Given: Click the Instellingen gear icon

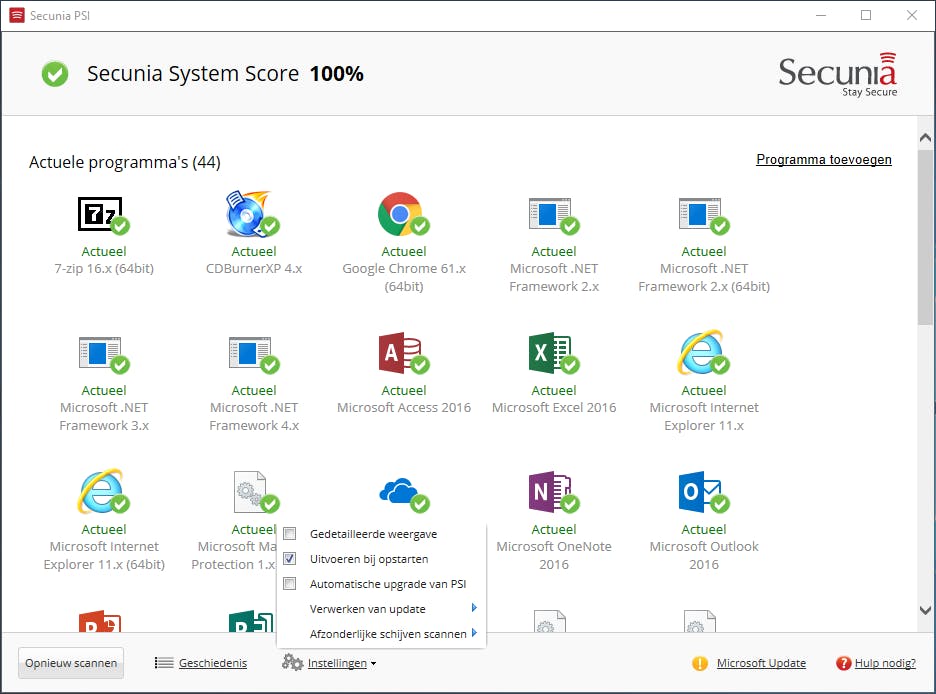Looking at the screenshot, I should pyautogui.click(x=292, y=662).
